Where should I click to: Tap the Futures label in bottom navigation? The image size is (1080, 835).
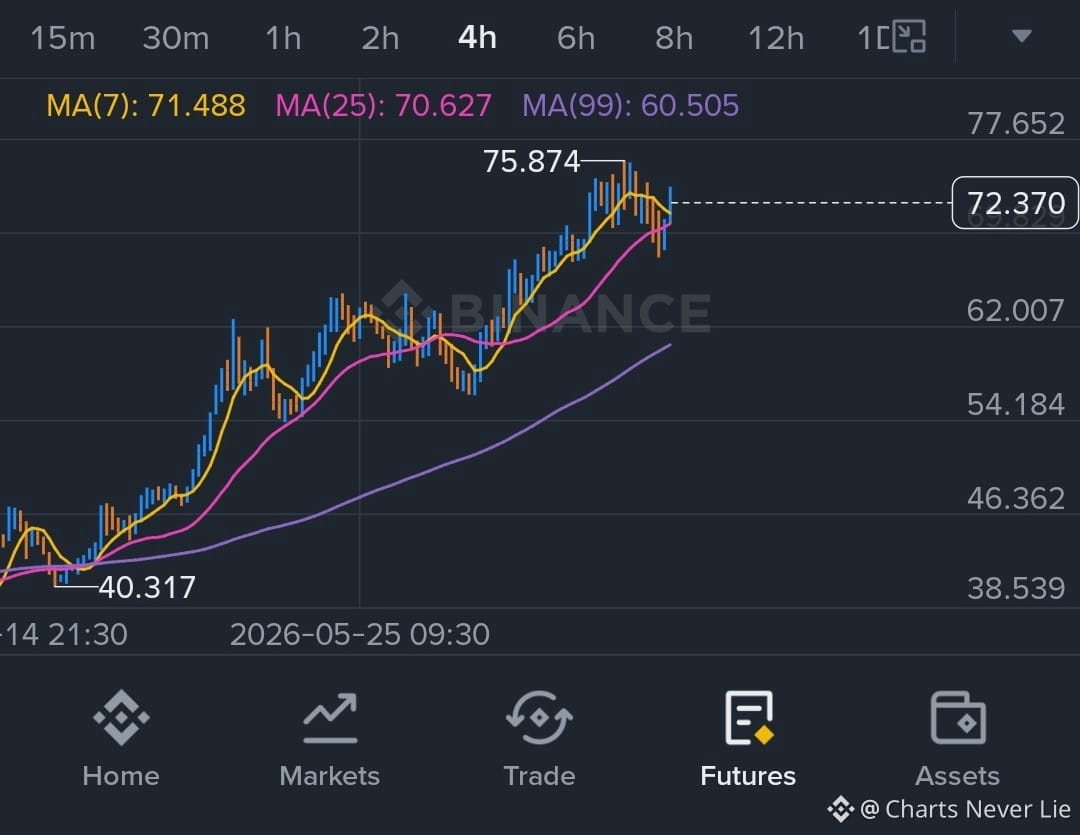click(x=748, y=776)
